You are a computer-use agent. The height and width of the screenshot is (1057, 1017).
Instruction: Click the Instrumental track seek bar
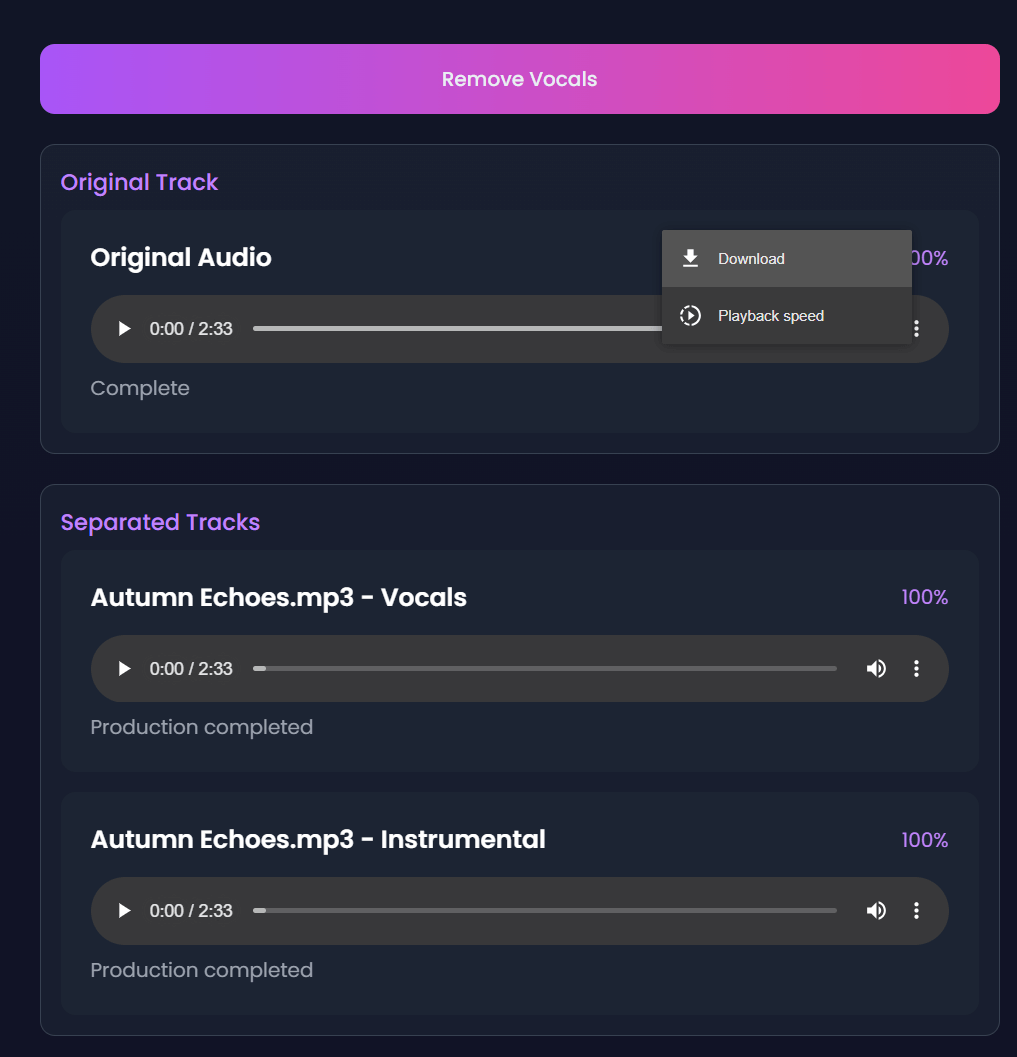pyautogui.click(x=545, y=910)
